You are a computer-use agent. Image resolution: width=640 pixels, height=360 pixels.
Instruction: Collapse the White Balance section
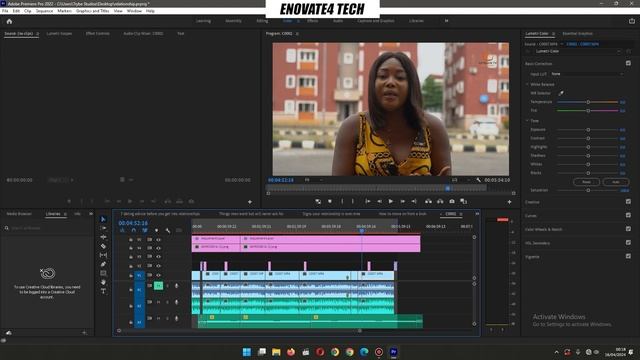[x=527, y=84]
